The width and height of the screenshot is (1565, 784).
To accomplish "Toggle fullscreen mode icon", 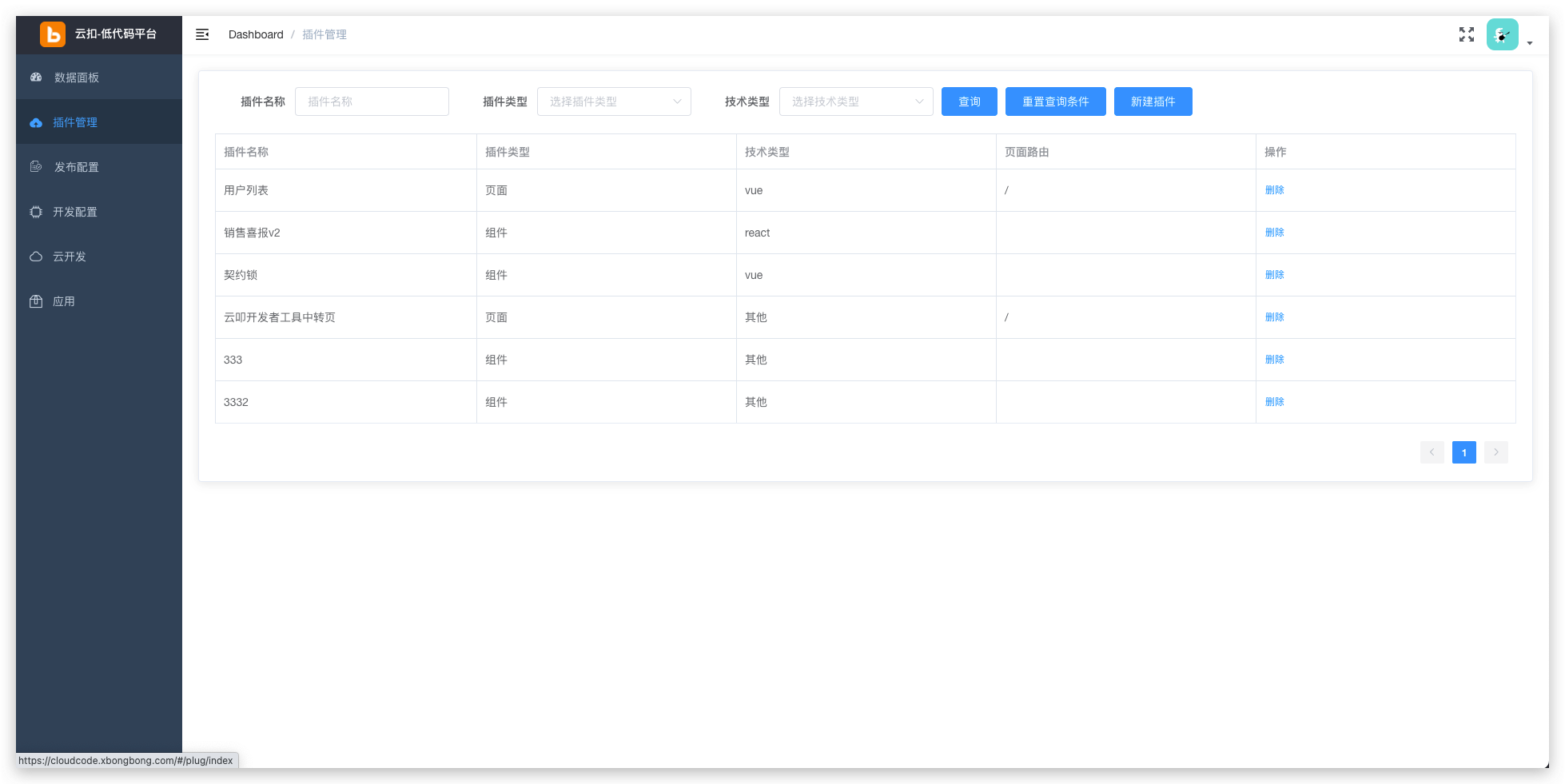I will click(1466, 34).
